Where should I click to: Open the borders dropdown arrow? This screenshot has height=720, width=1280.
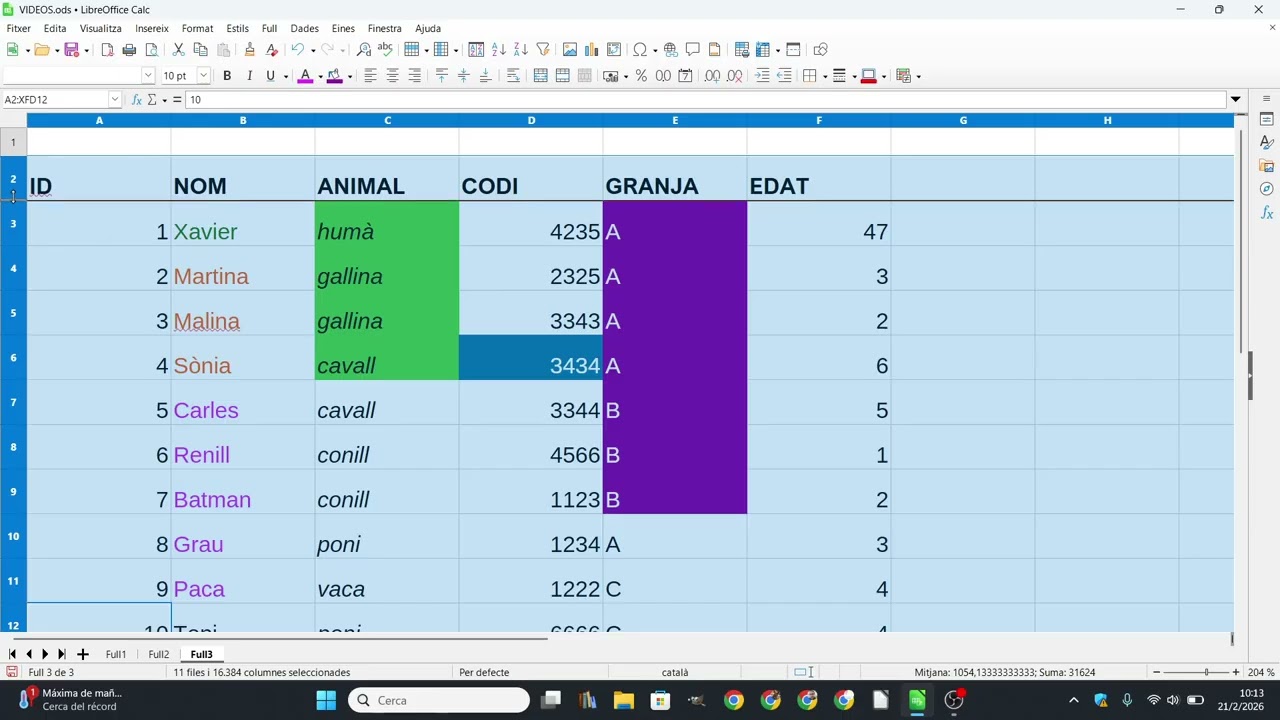823,76
